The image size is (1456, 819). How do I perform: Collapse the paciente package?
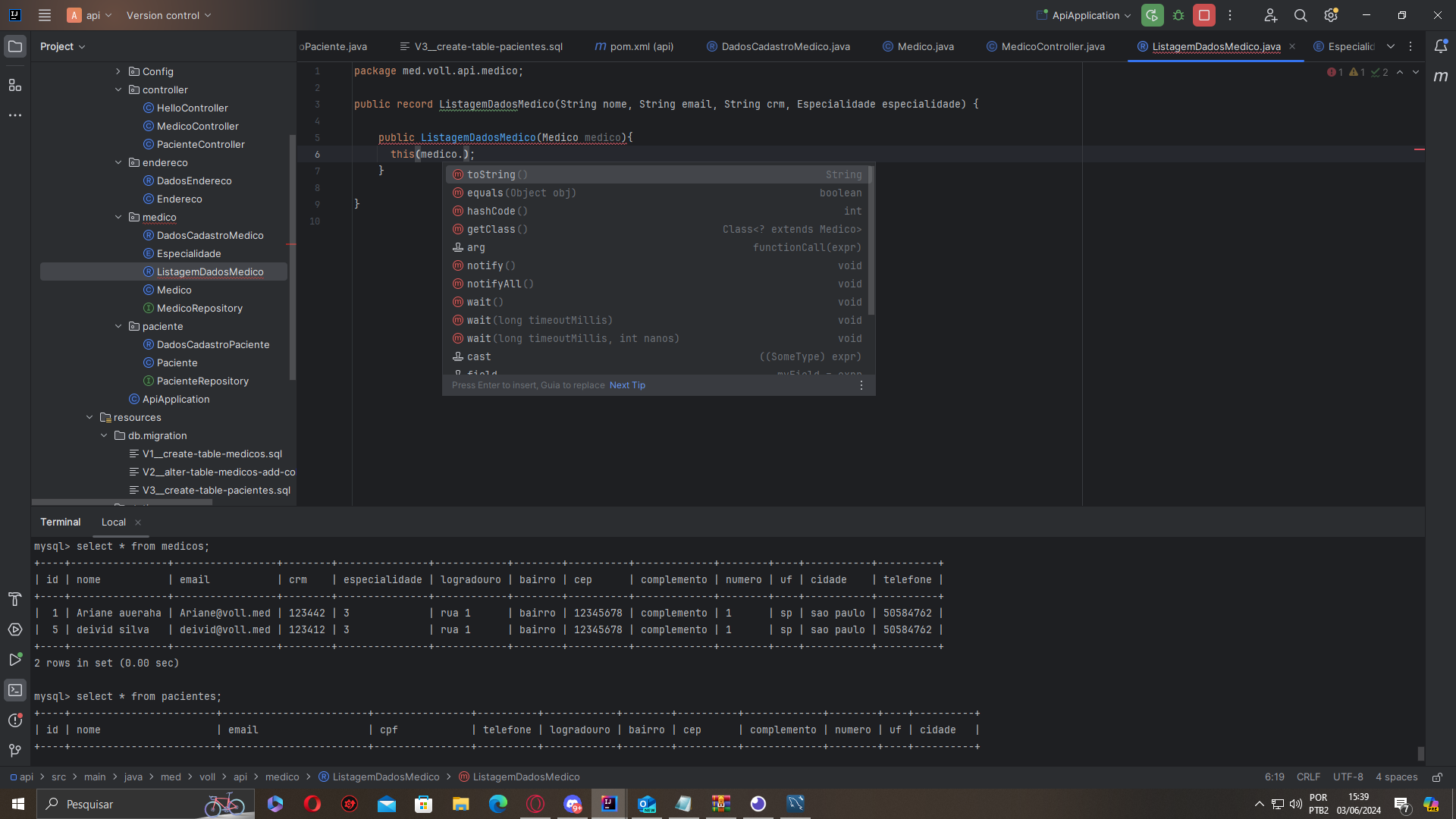(118, 326)
